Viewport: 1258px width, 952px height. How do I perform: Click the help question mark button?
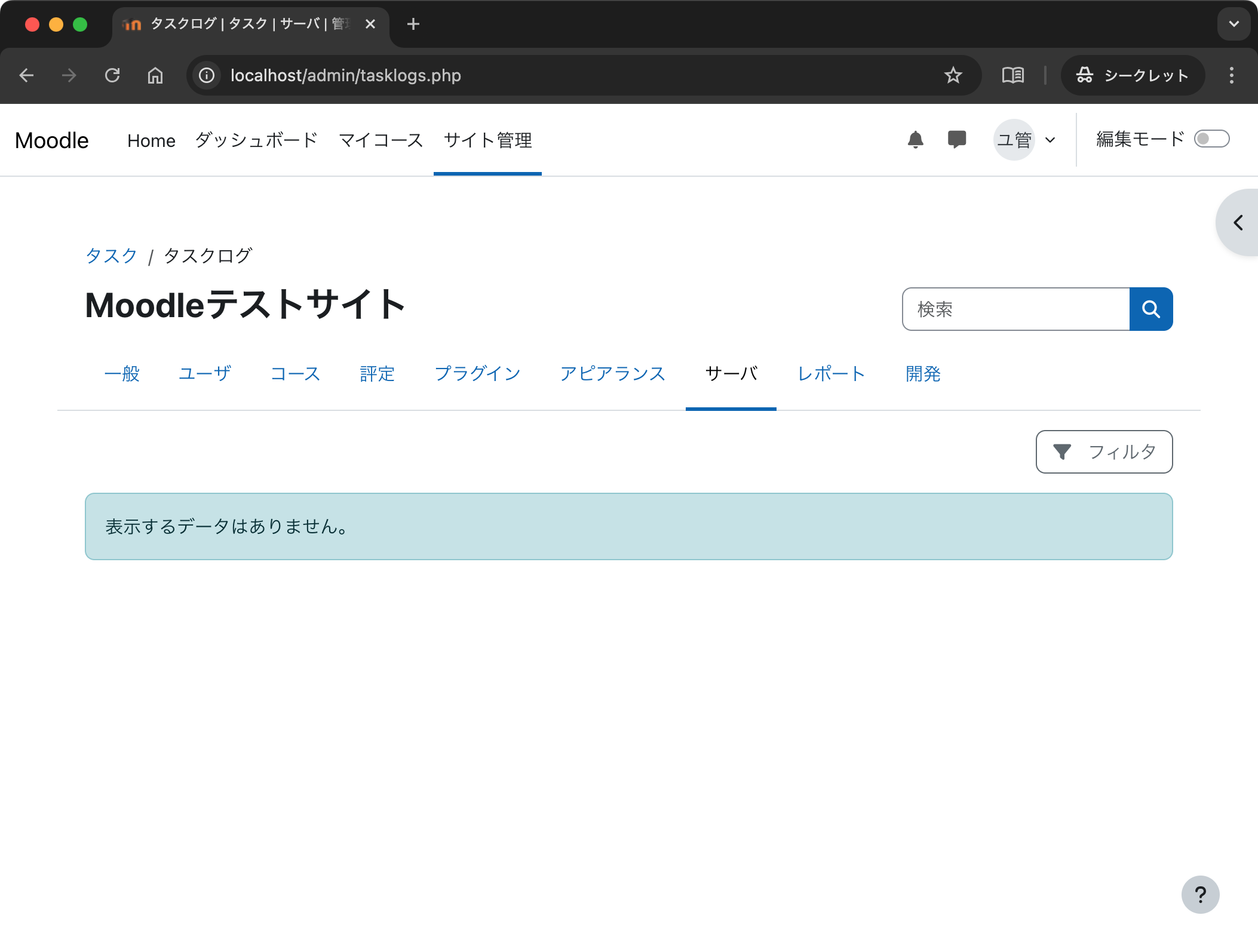click(x=1199, y=894)
